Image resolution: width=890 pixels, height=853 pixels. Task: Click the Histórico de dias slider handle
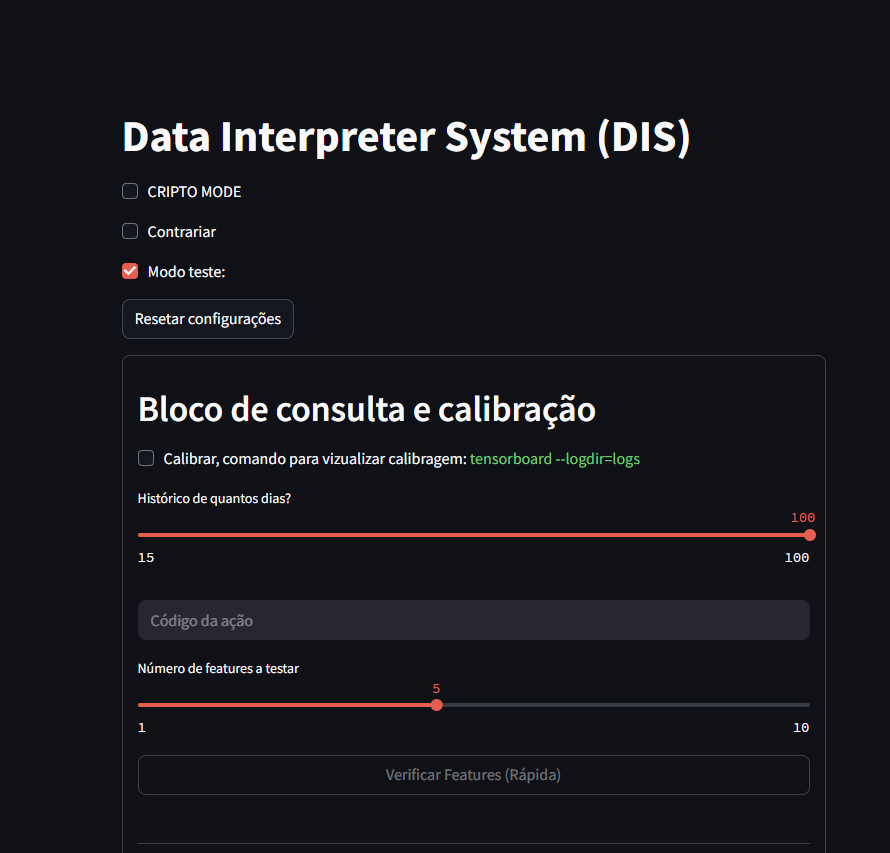(809, 535)
